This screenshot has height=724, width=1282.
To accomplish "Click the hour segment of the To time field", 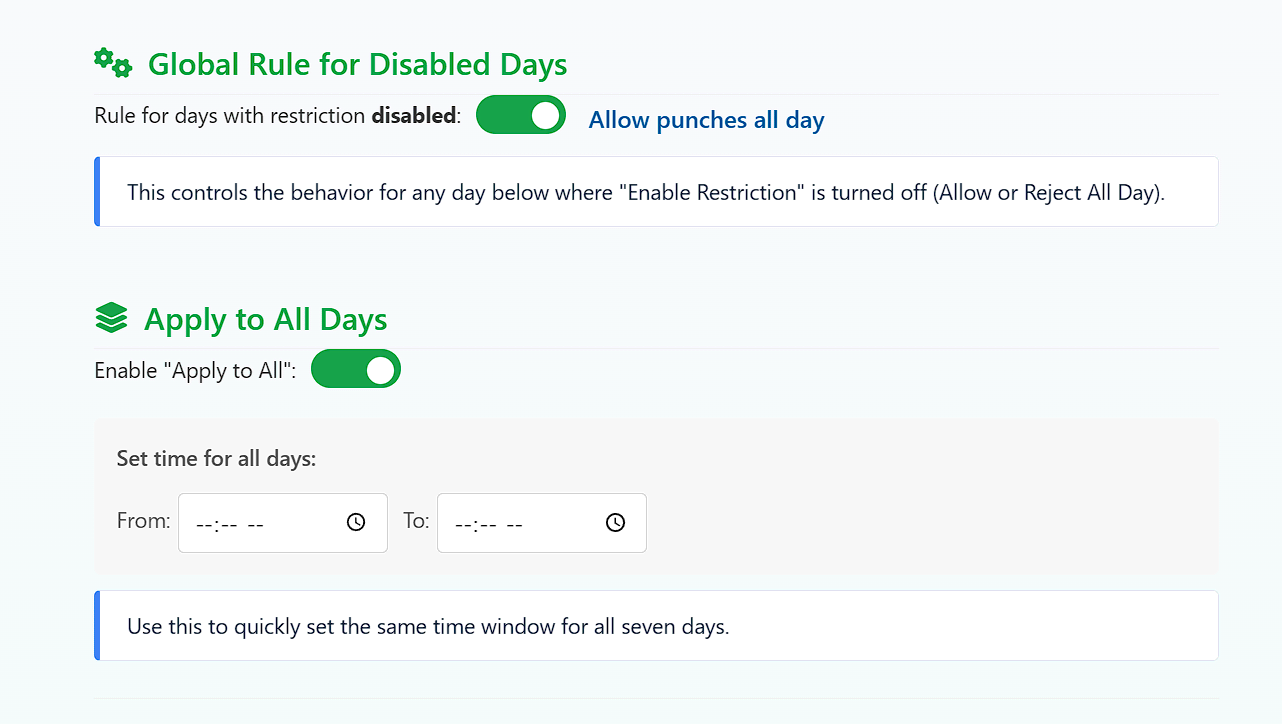I will [x=462, y=521].
